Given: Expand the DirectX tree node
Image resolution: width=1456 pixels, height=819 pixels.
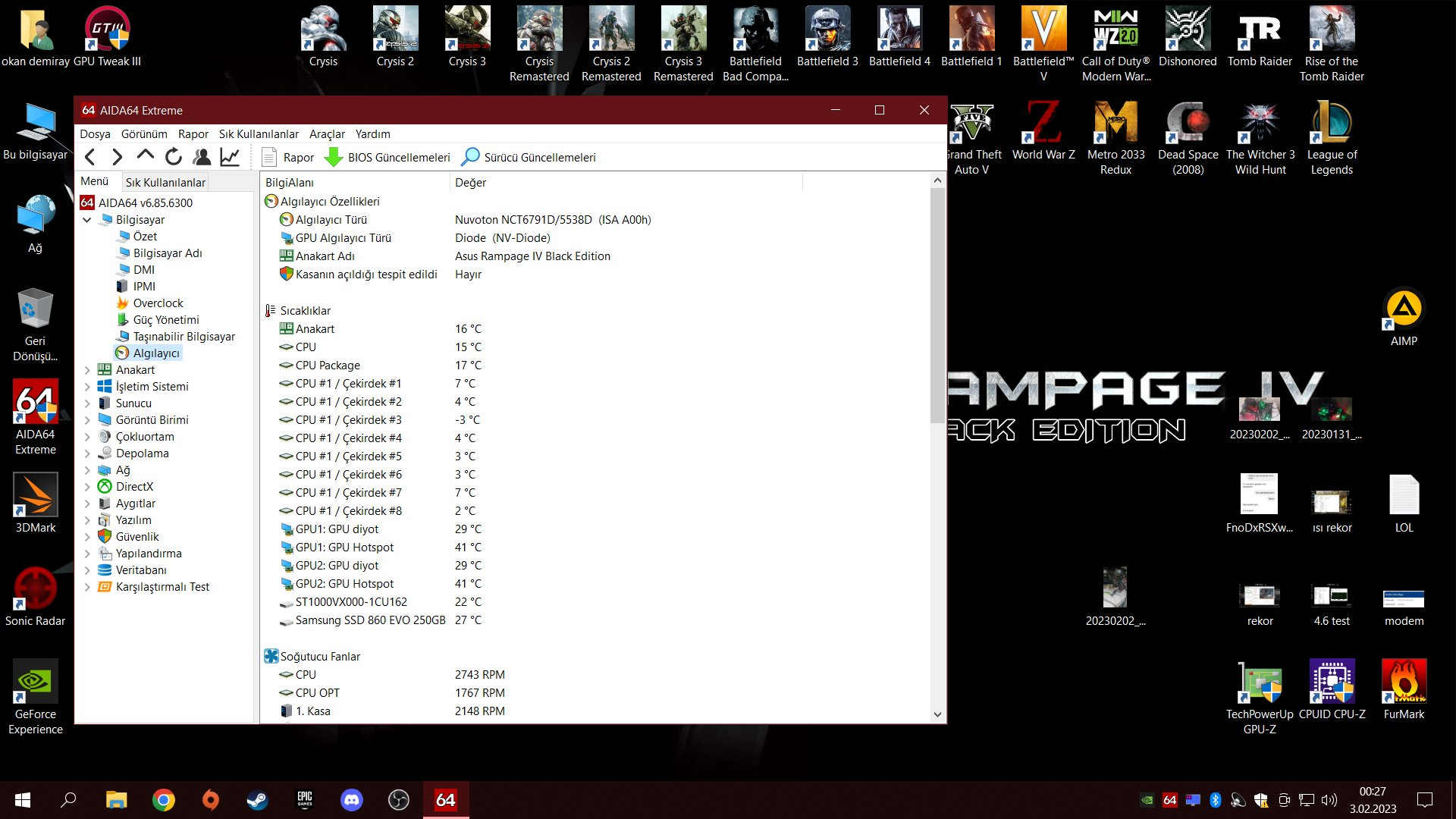Looking at the screenshot, I should point(87,487).
